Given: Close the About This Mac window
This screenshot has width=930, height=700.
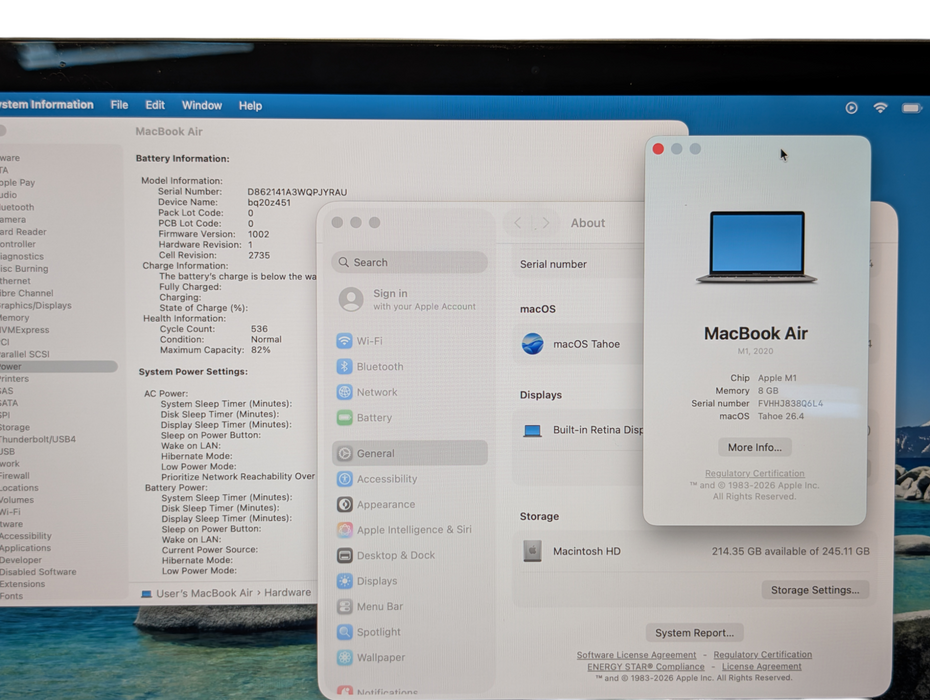Looking at the screenshot, I should tap(658, 149).
